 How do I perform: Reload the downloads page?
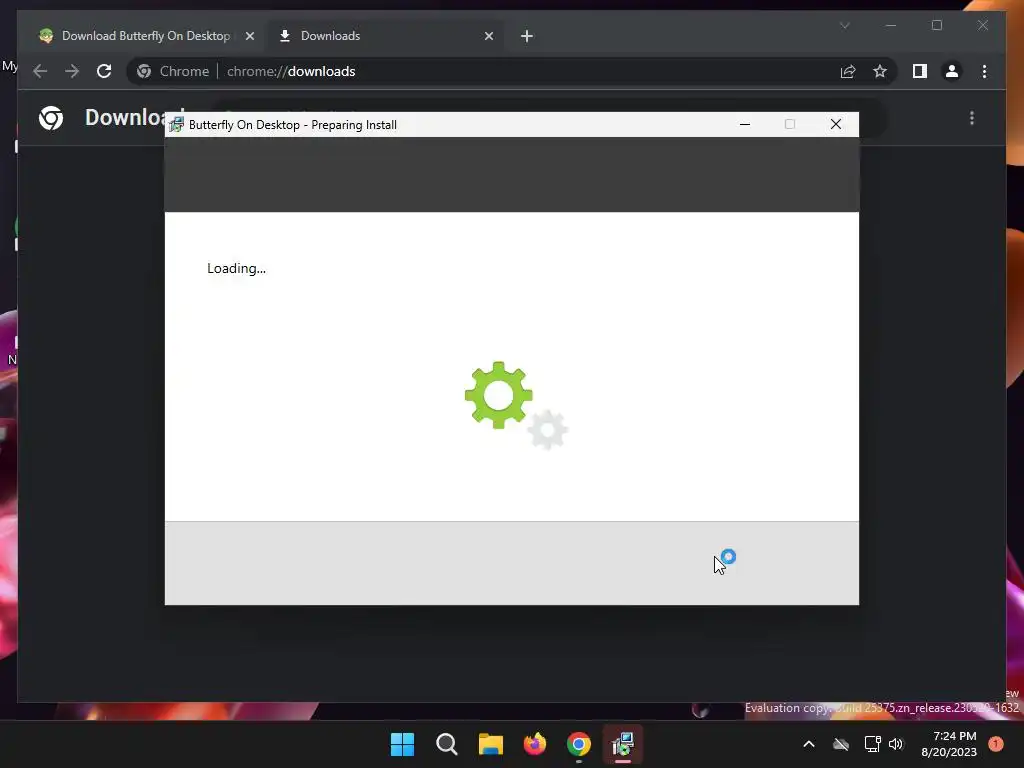point(104,71)
